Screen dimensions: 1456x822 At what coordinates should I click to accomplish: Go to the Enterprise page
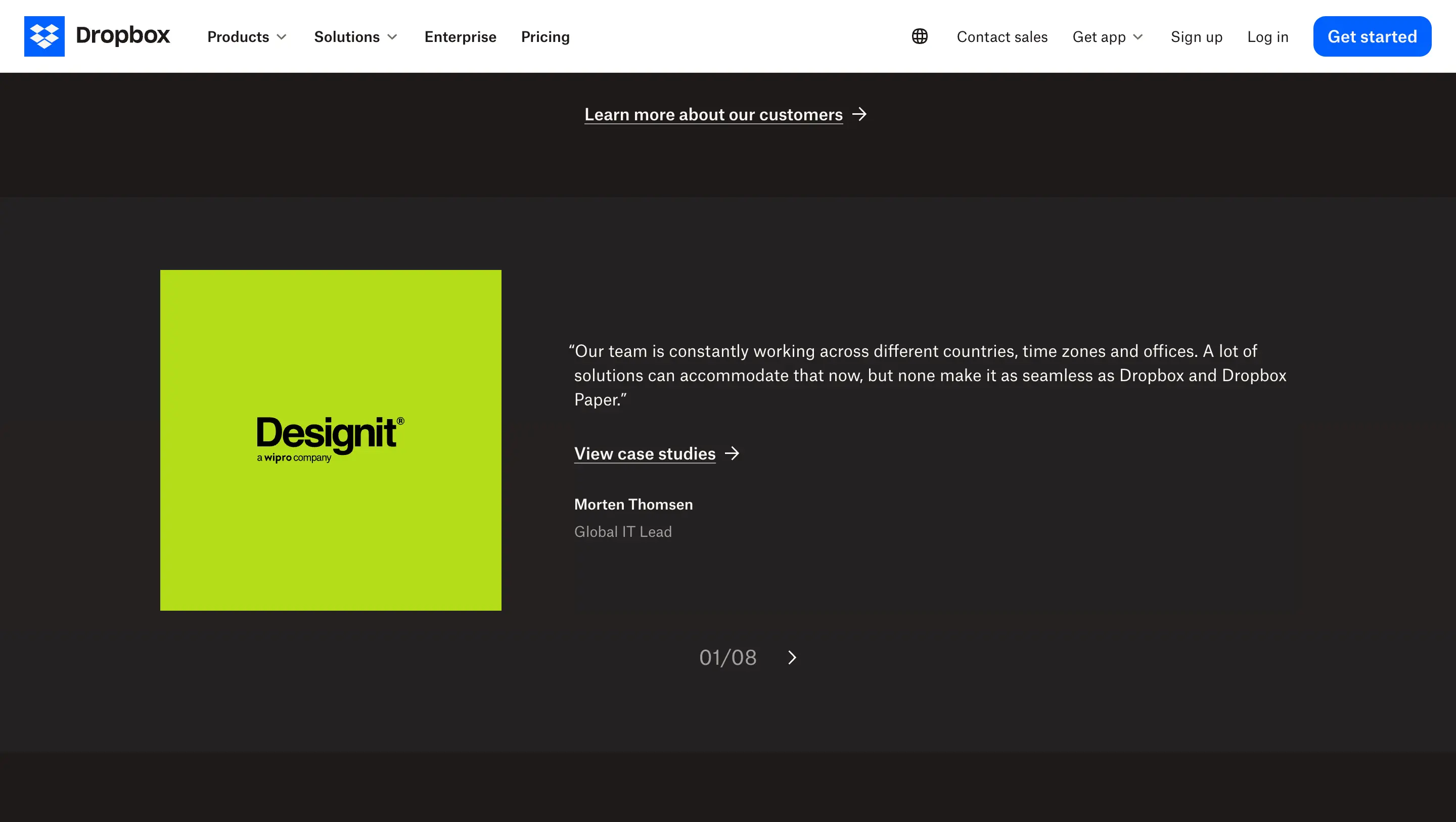point(460,37)
